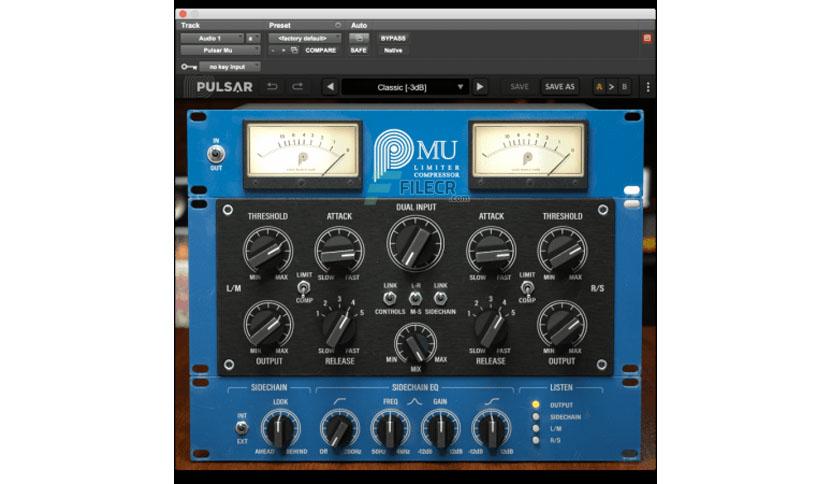Copy state A to B arrow
Screen dimensions: 836x484
point(612,87)
